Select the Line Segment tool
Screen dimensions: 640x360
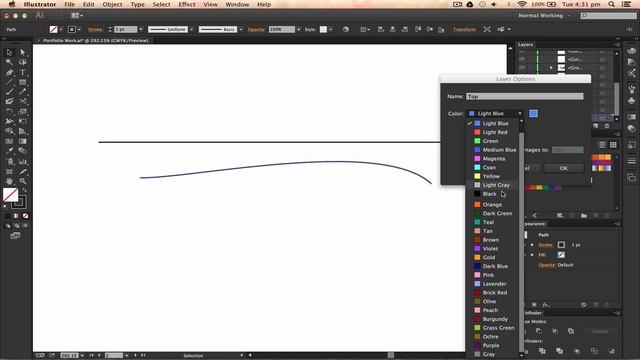9,82
